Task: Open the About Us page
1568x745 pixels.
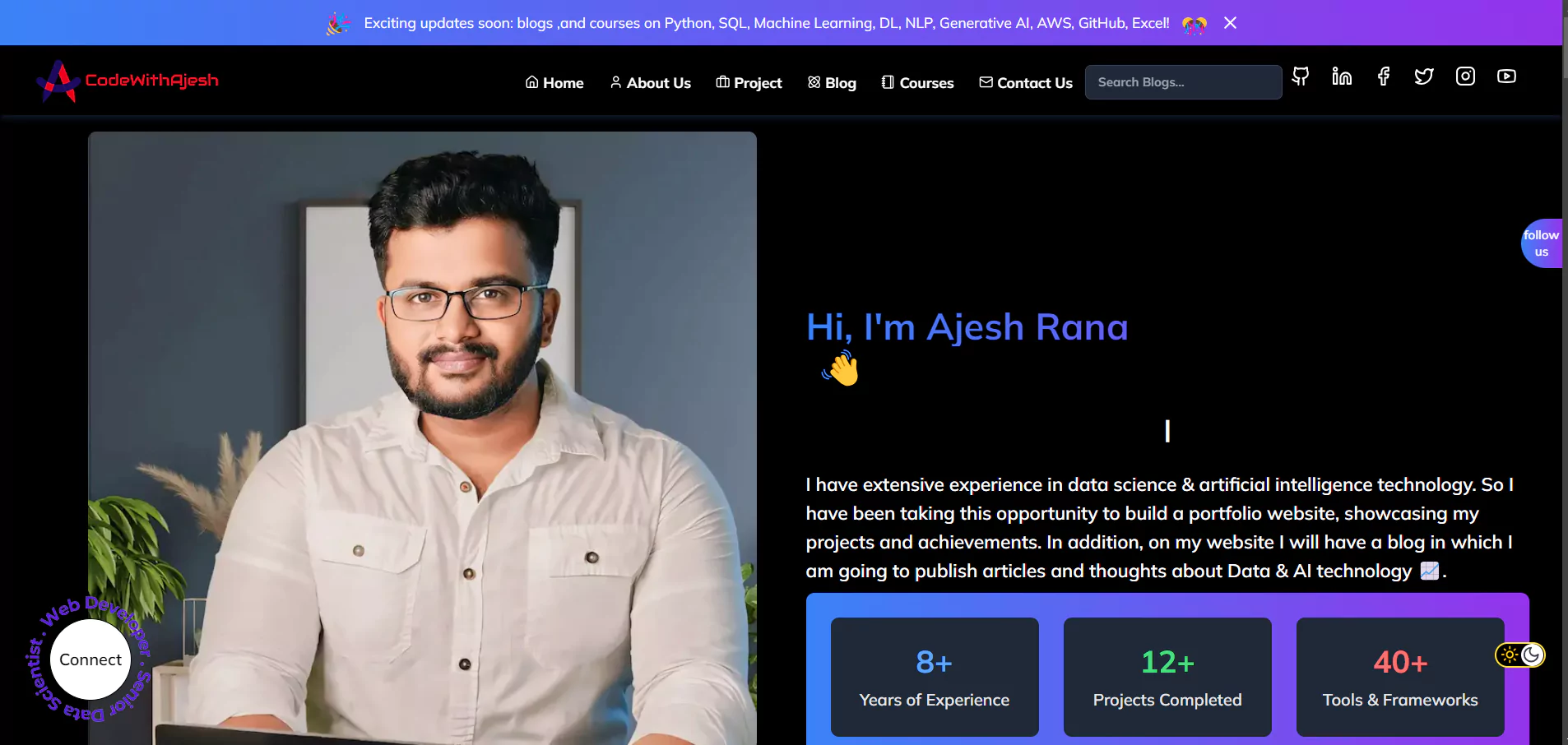Action: click(651, 83)
